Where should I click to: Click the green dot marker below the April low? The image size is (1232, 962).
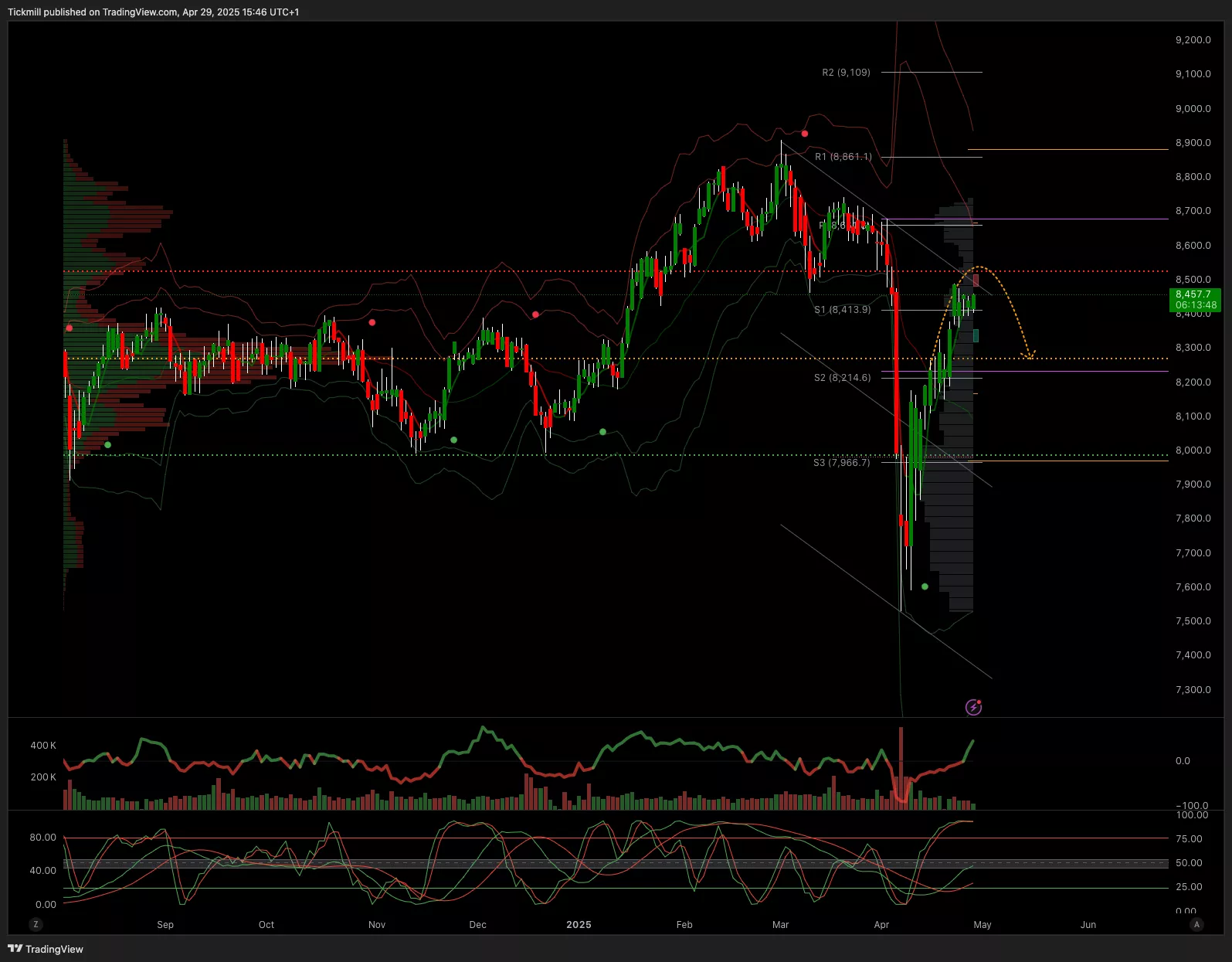(925, 586)
